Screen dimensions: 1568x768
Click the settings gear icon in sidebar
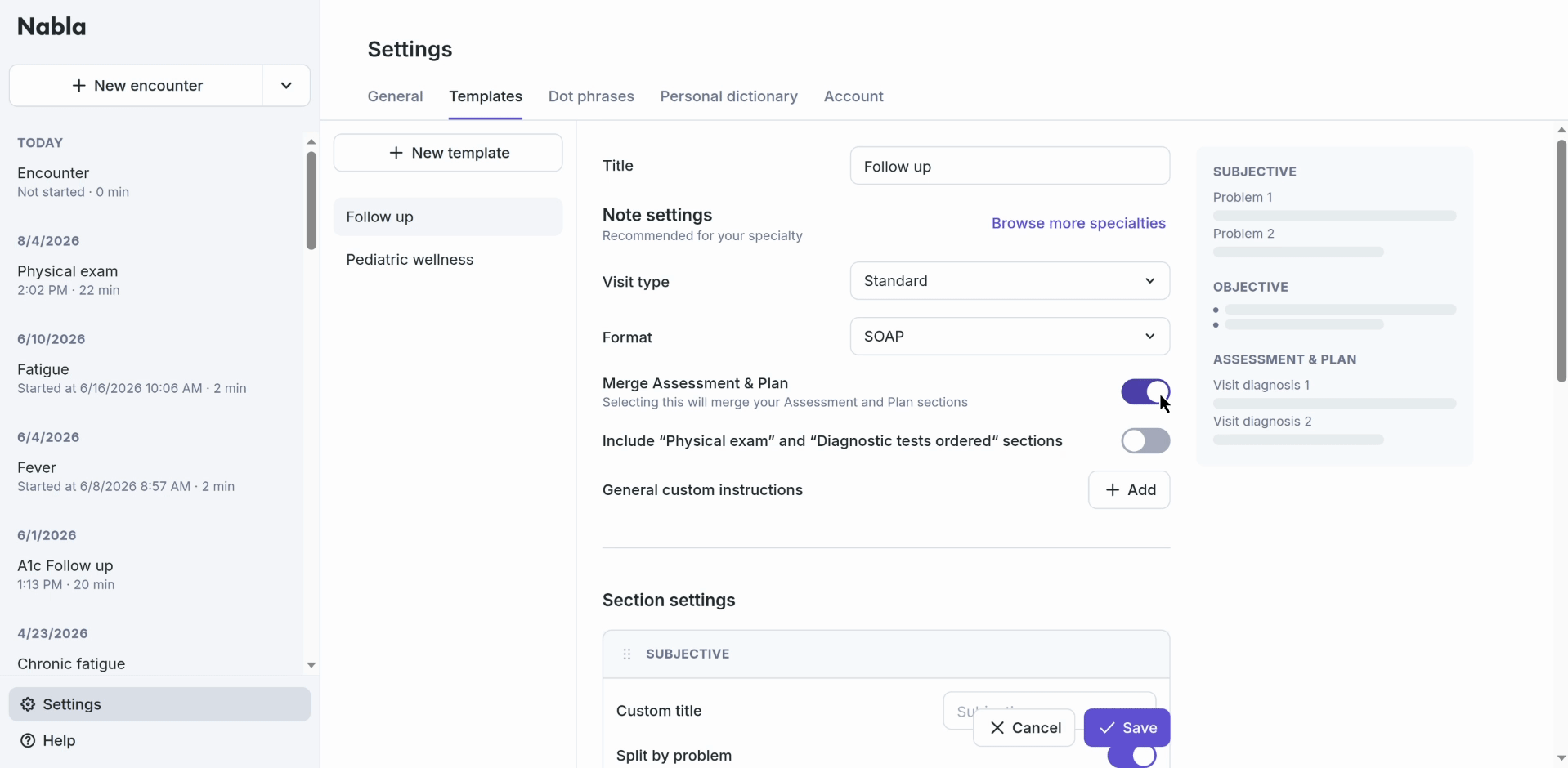pos(28,704)
